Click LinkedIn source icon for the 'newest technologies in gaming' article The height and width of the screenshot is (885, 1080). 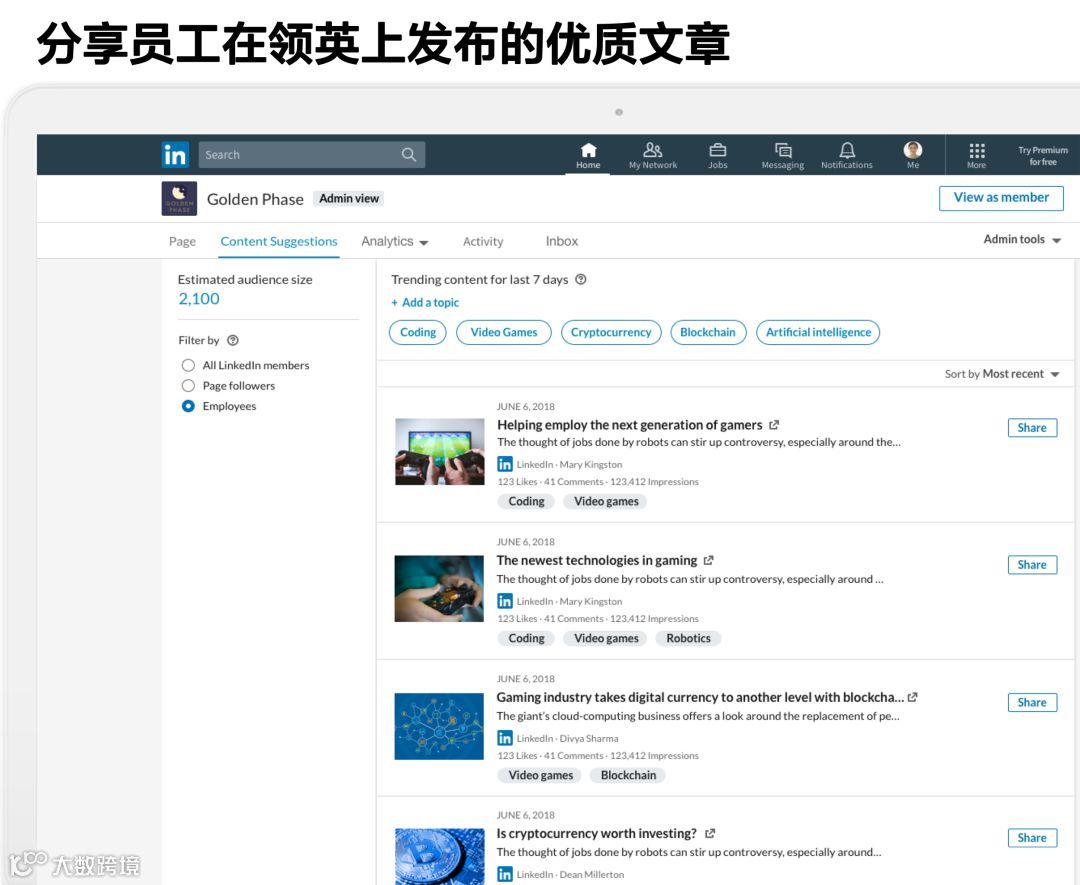click(505, 601)
